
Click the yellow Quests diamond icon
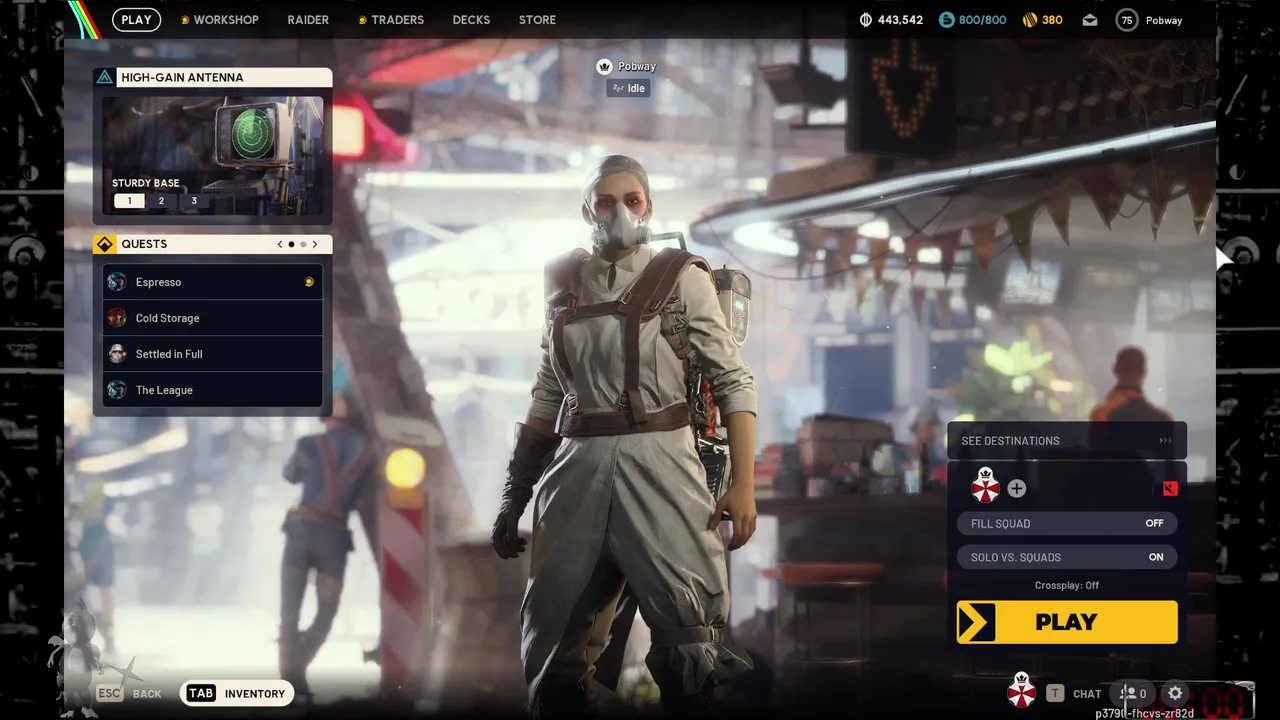click(105, 244)
